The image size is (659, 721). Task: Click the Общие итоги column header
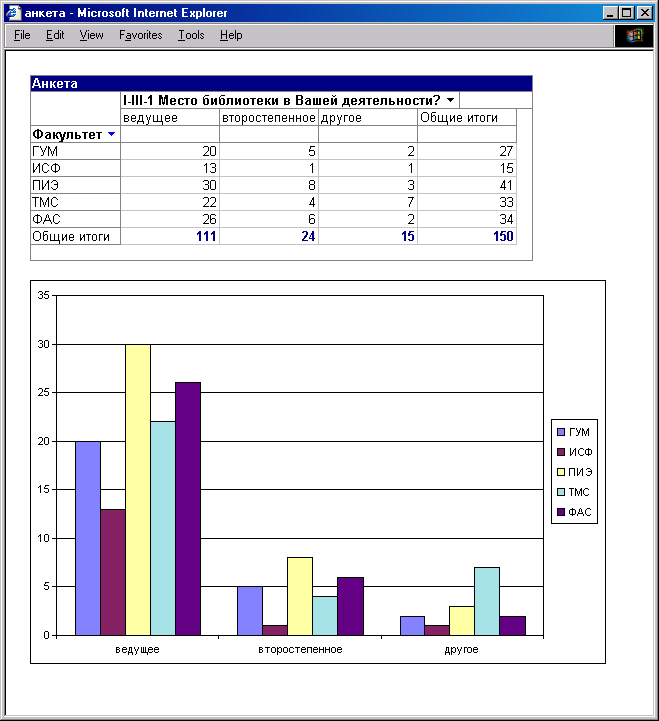point(467,117)
